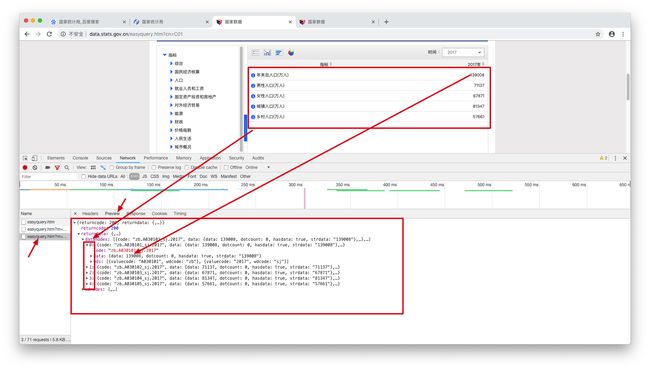Switch data view to horizontal bar chart
Viewport: 650px width, 370px height.
point(279,53)
